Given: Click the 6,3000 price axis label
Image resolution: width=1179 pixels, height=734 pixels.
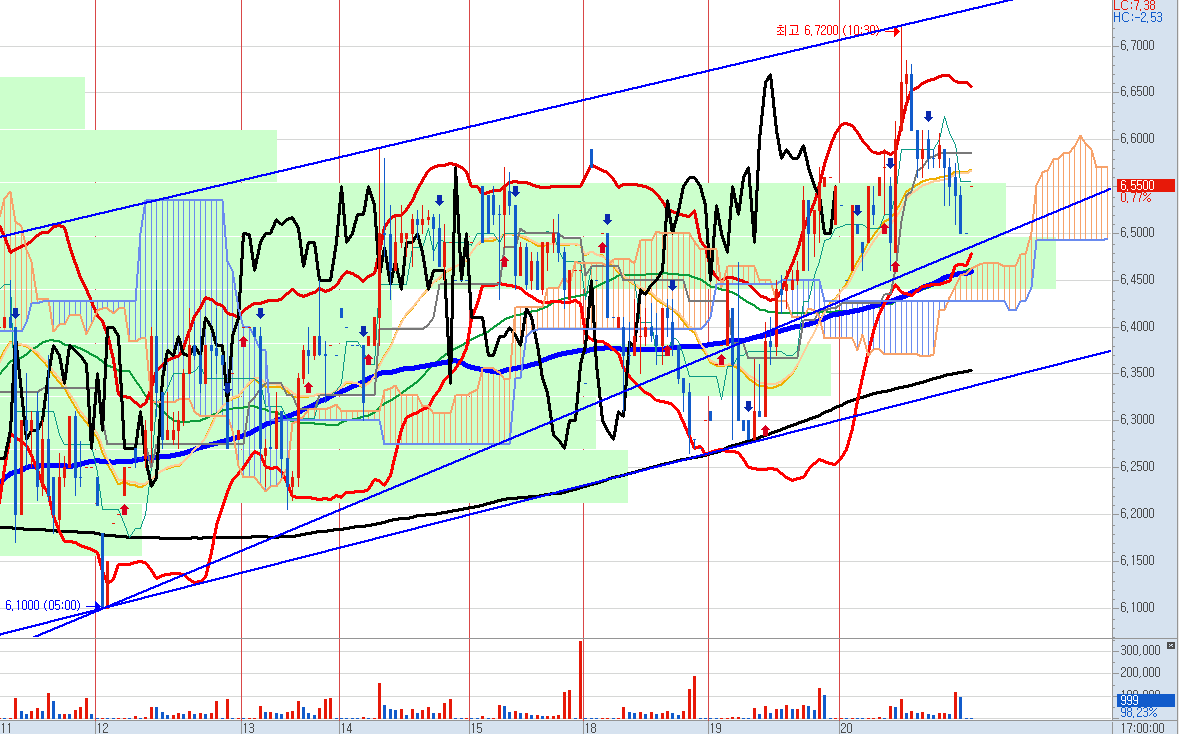Looking at the screenshot, I should tap(1137, 420).
